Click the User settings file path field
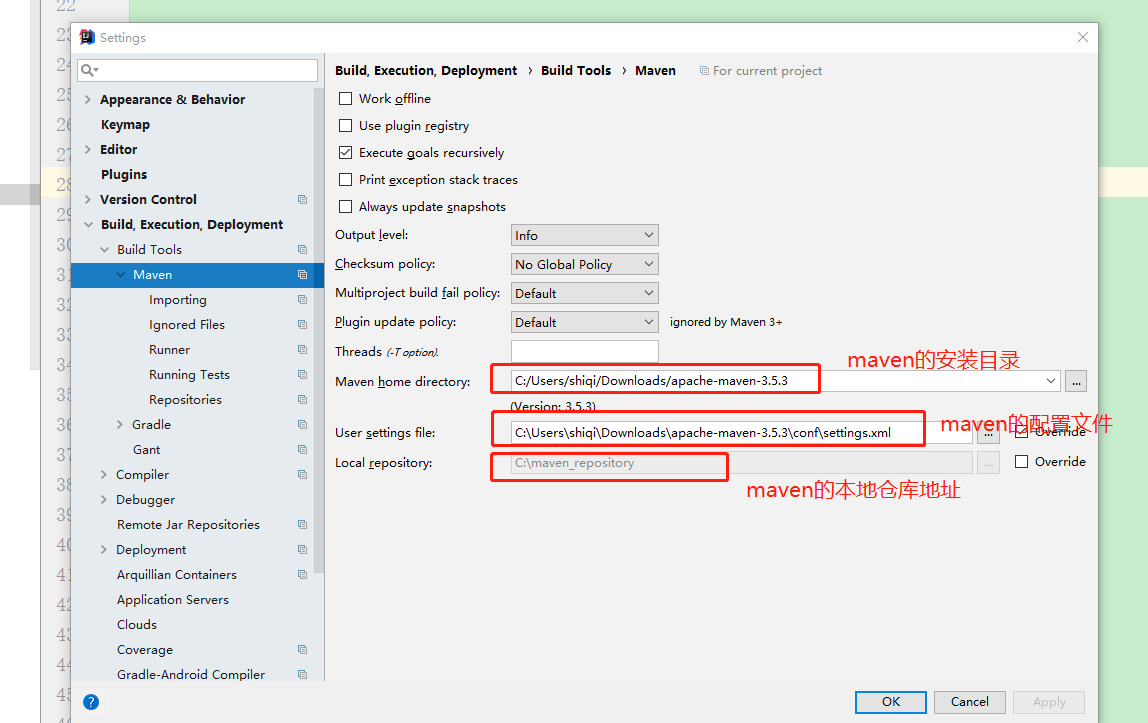This screenshot has width=1148, height=723. tap(742, 433)
